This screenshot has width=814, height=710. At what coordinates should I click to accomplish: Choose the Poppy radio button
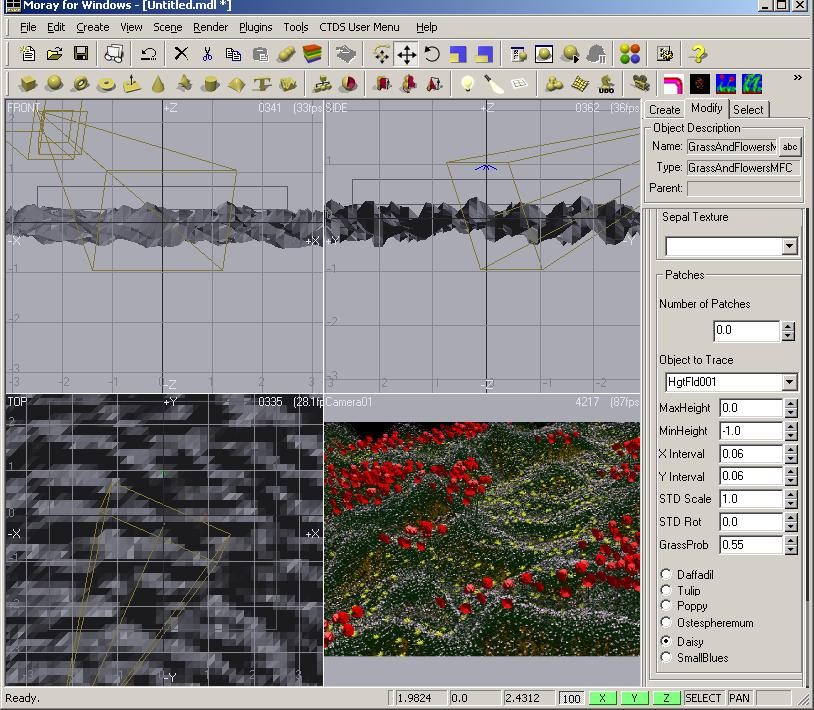click(x=667, y=606)
